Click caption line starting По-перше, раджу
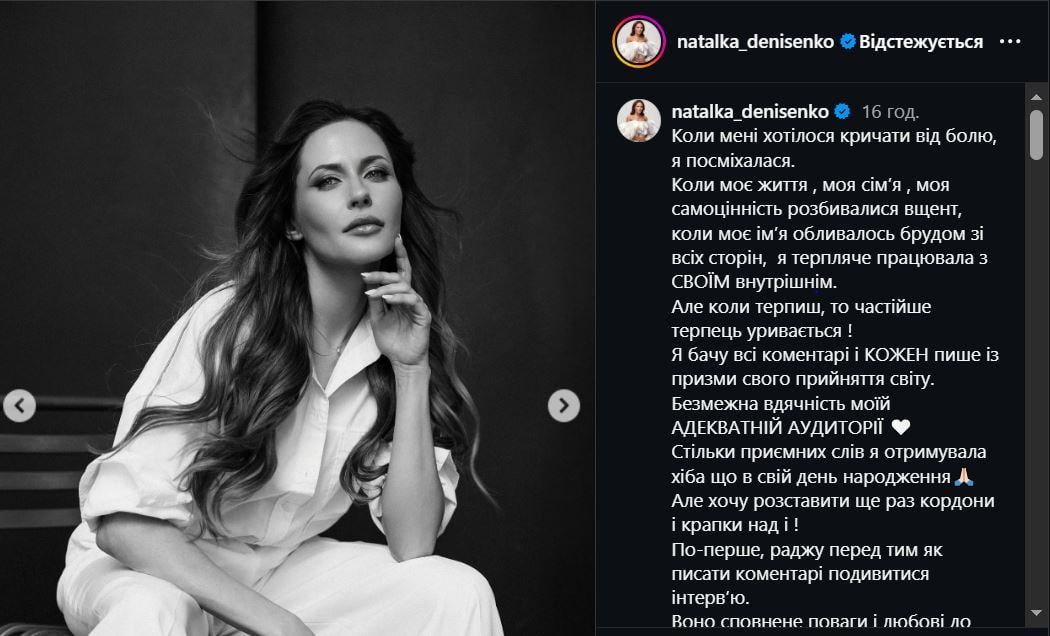1050x636 pixels. (807, 550)
